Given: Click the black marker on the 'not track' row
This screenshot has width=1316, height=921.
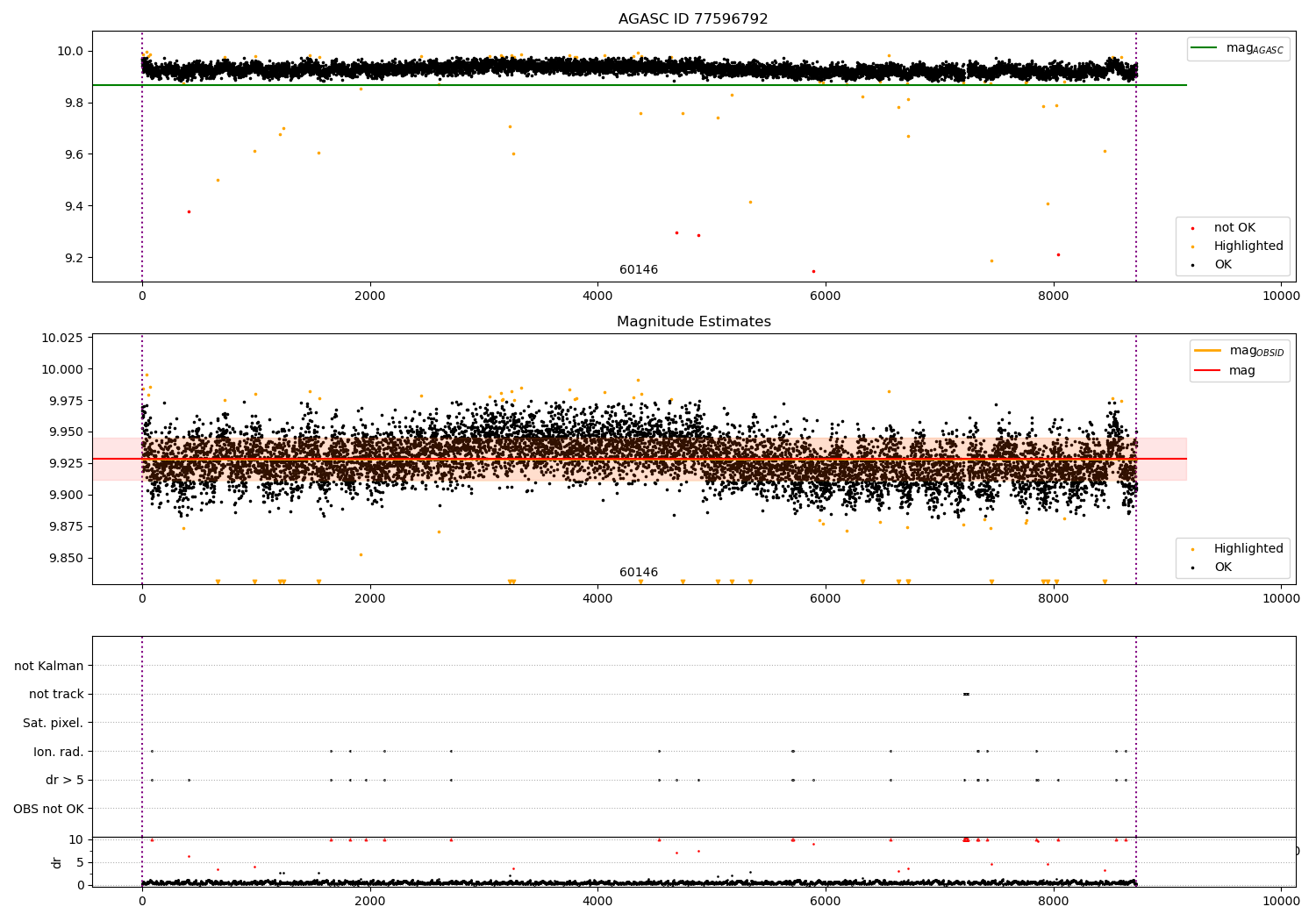Looking at the screenshot, I should 966,694.
